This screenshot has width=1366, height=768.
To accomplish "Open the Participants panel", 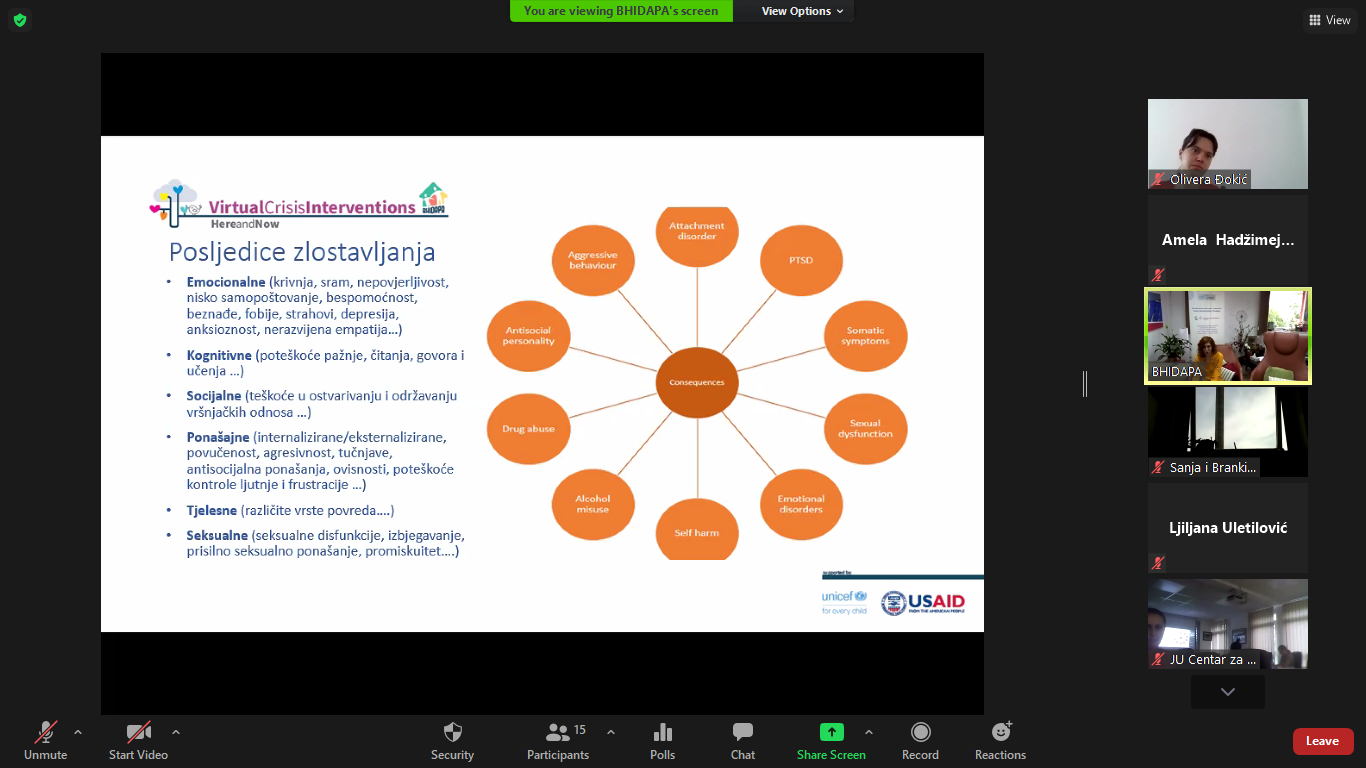I will [x=558, y=733].
